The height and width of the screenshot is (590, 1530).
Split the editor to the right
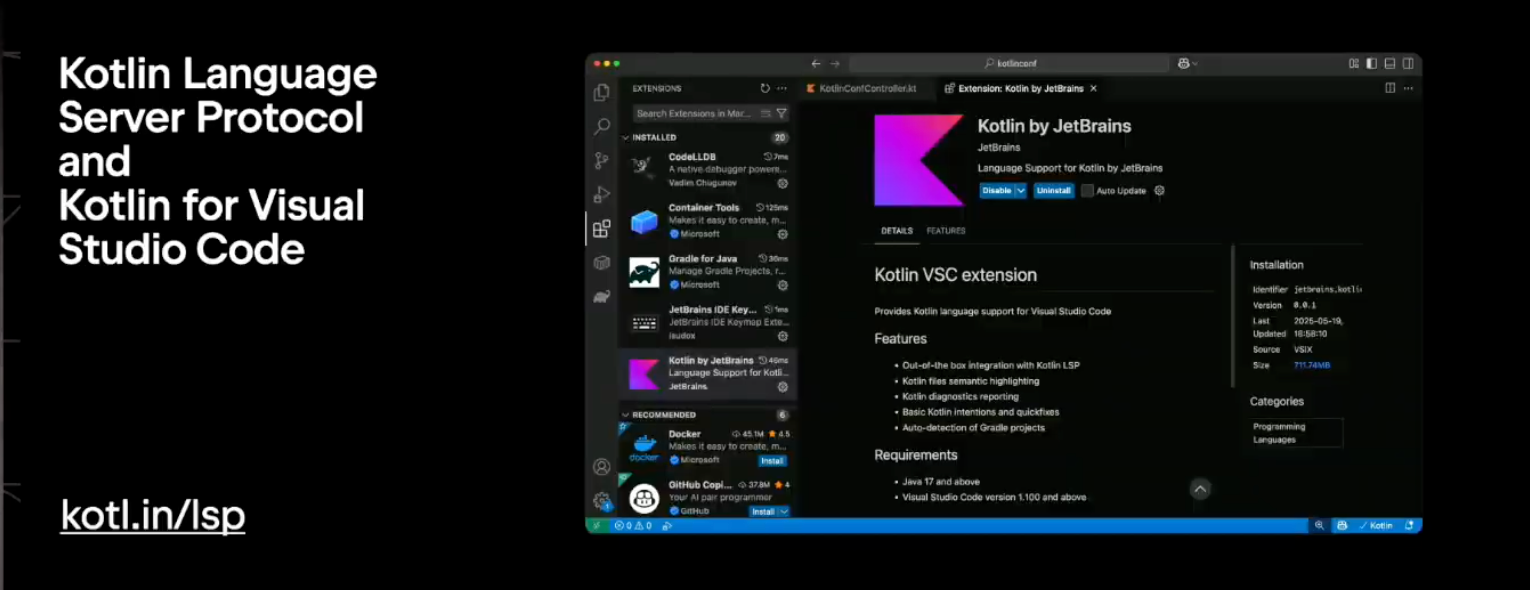click(x=1390, y=88)
